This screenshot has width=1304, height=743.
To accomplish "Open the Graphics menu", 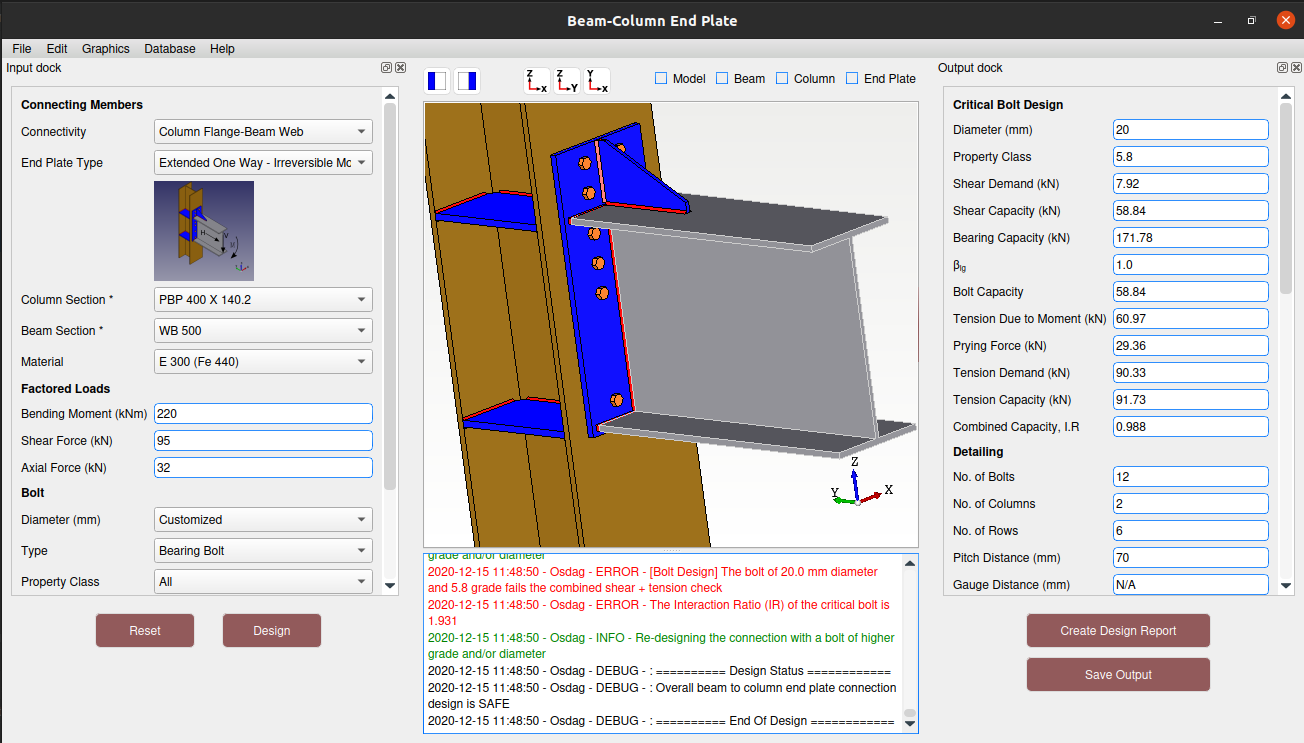I will tap(106, 49).
